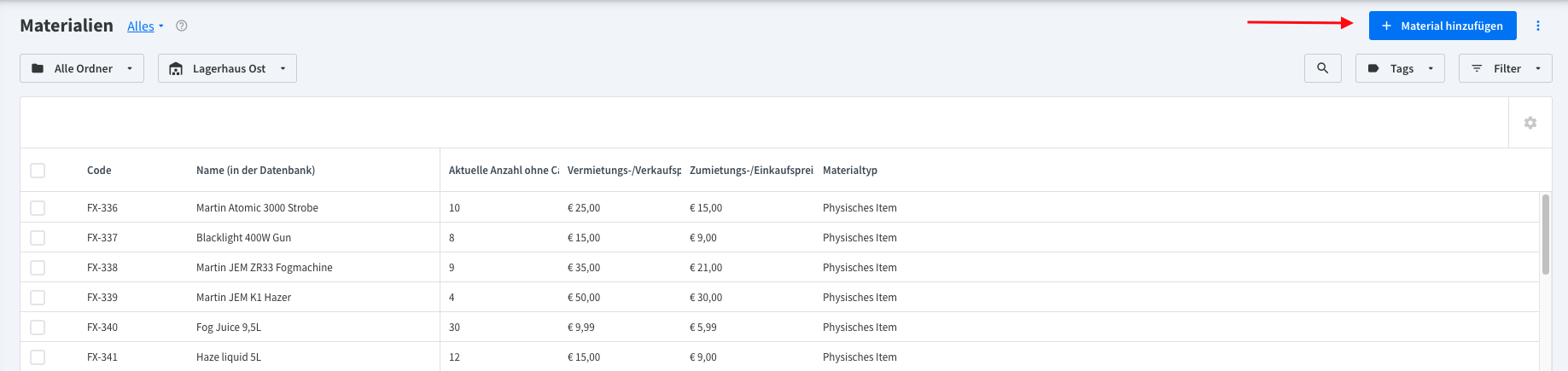The height and width of the screenshot is (371, 1568).
Task: Select the FX-338 row checkbox
Action: pyautogui.click(x=38, y=268)
